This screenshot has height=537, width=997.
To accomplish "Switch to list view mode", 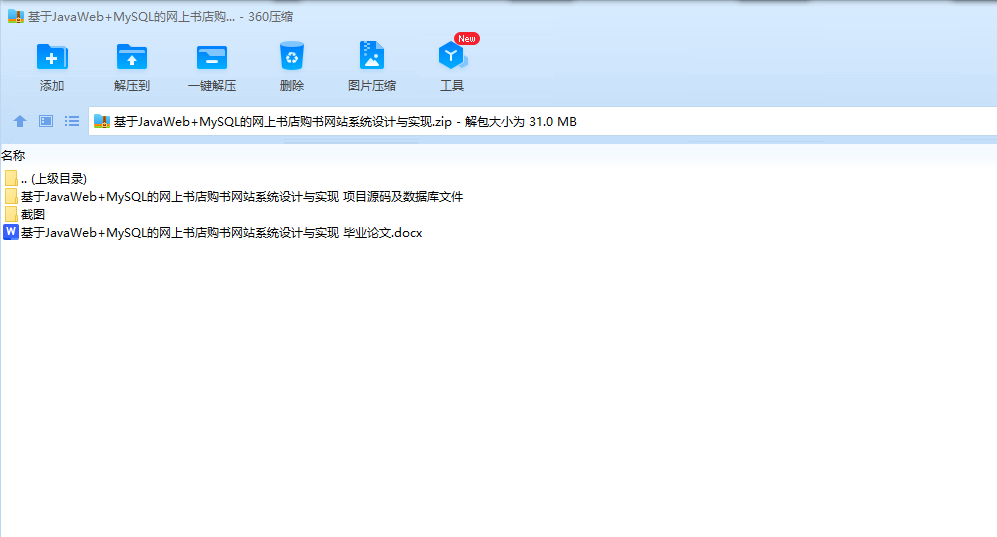I will [x=72, y=121].
